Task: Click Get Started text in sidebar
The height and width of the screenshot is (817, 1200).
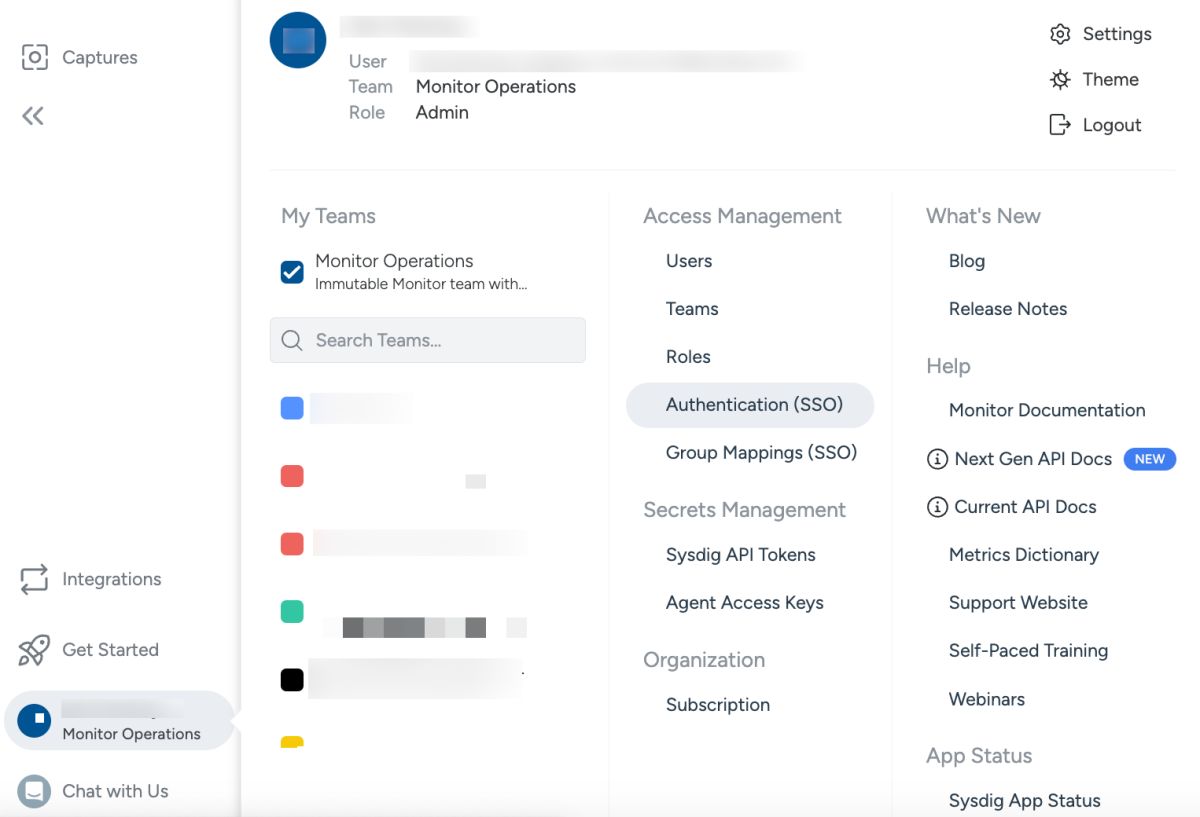Action: point(110,650)
